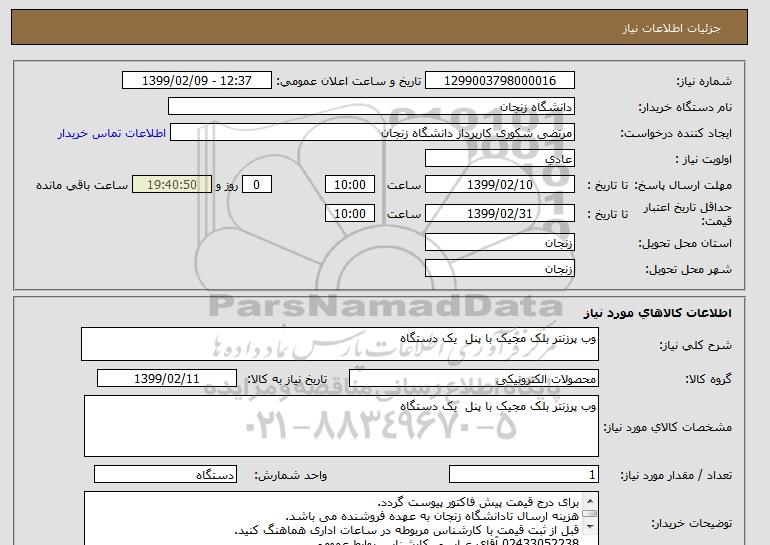Click the شرح کلی نیاز description box
The image size is (770, 545).
tap(340, 344)
